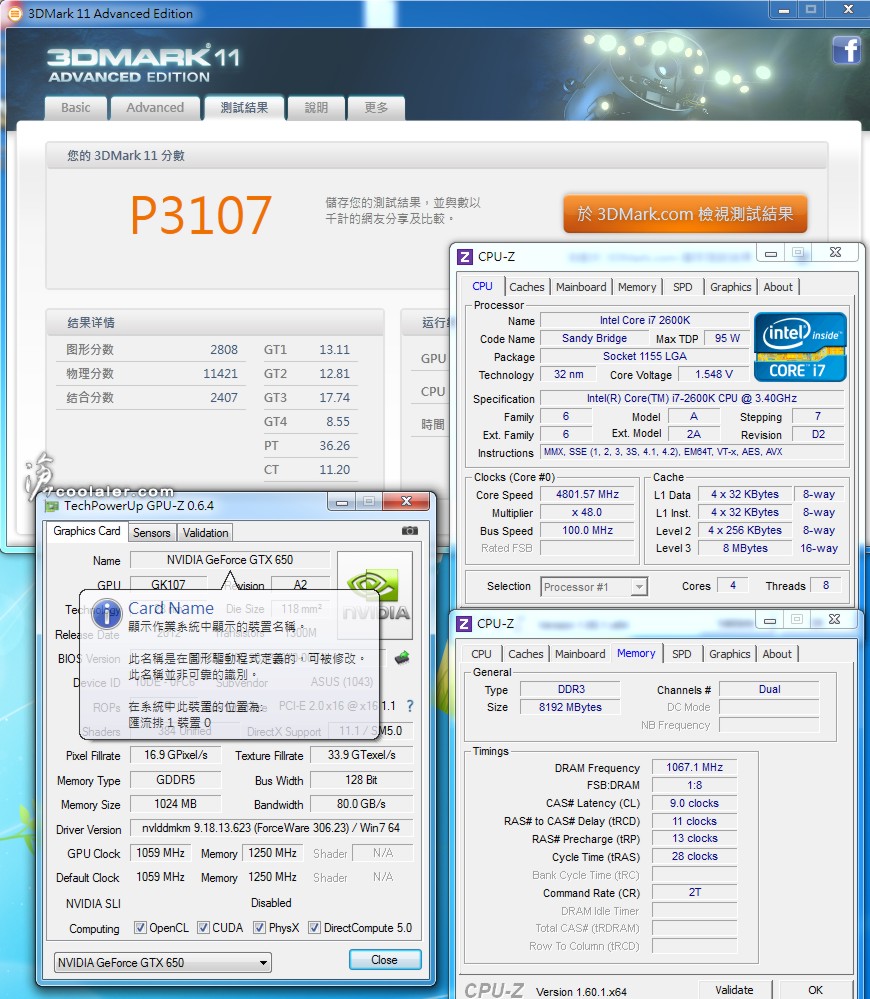Image resolution: width=870 pixels, height=999 pixels.
Task: Open the 說明 tab in 3DMark 11
Action: point(316,108)
